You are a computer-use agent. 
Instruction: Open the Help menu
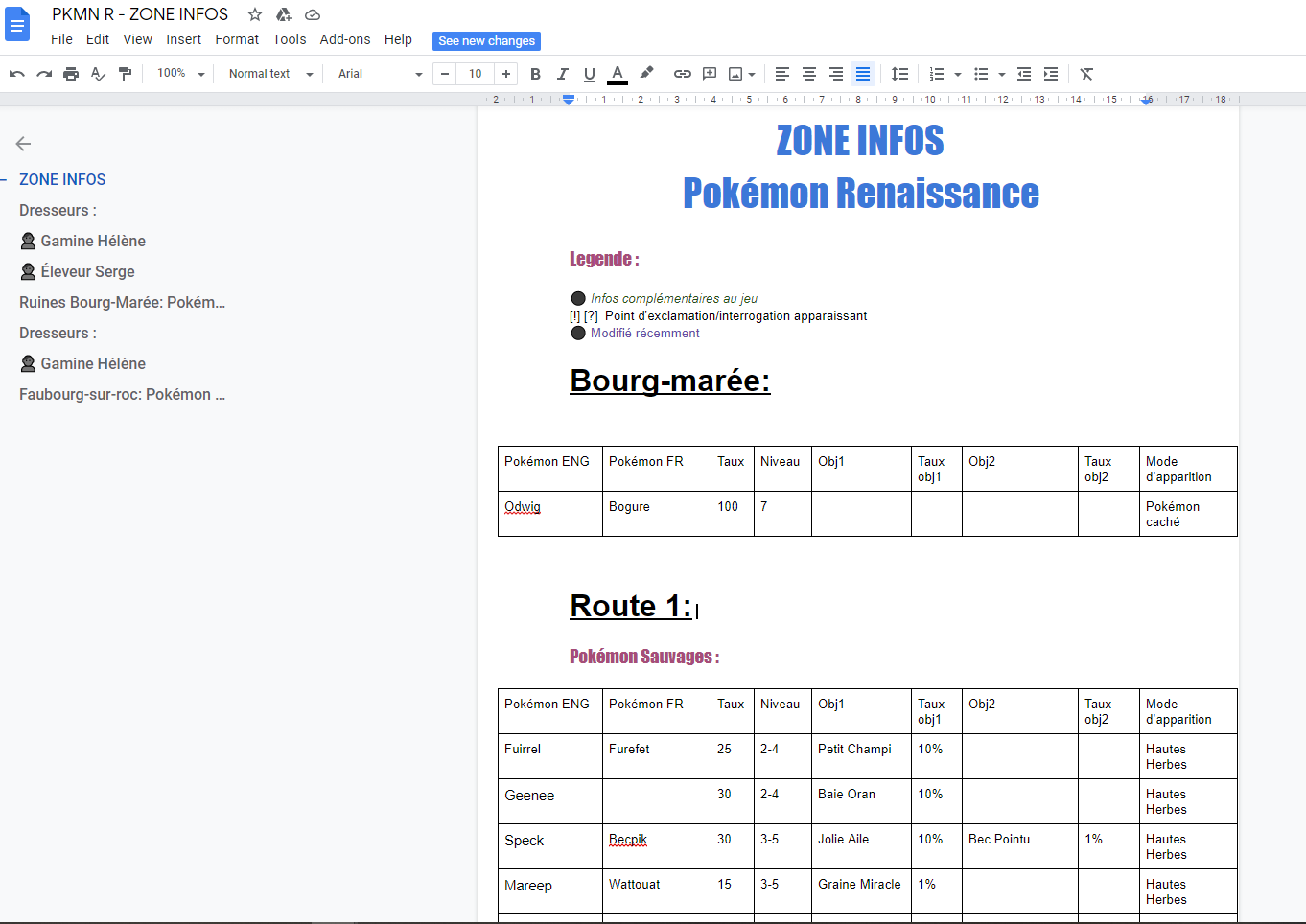398,39
